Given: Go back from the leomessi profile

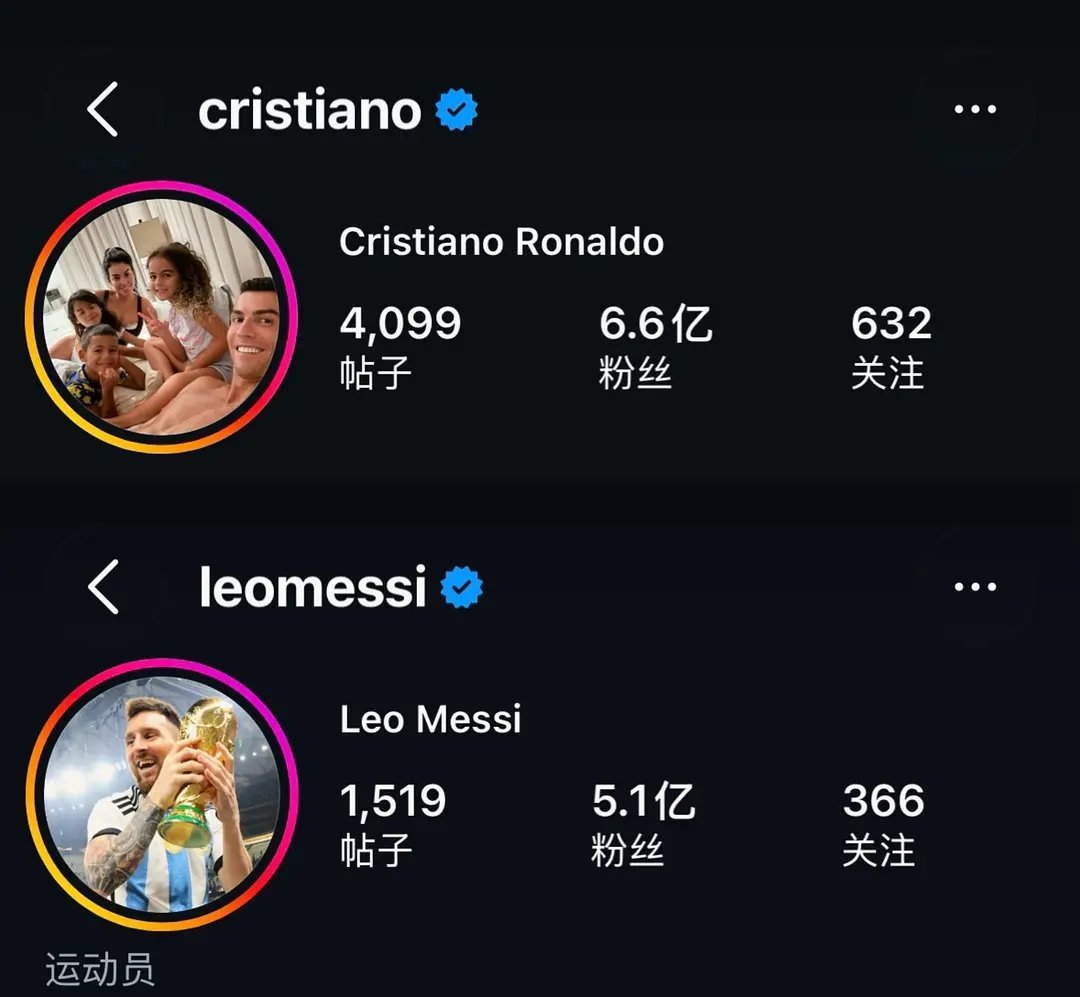Looking at the screenshot, I should click(x=103, y=586).
